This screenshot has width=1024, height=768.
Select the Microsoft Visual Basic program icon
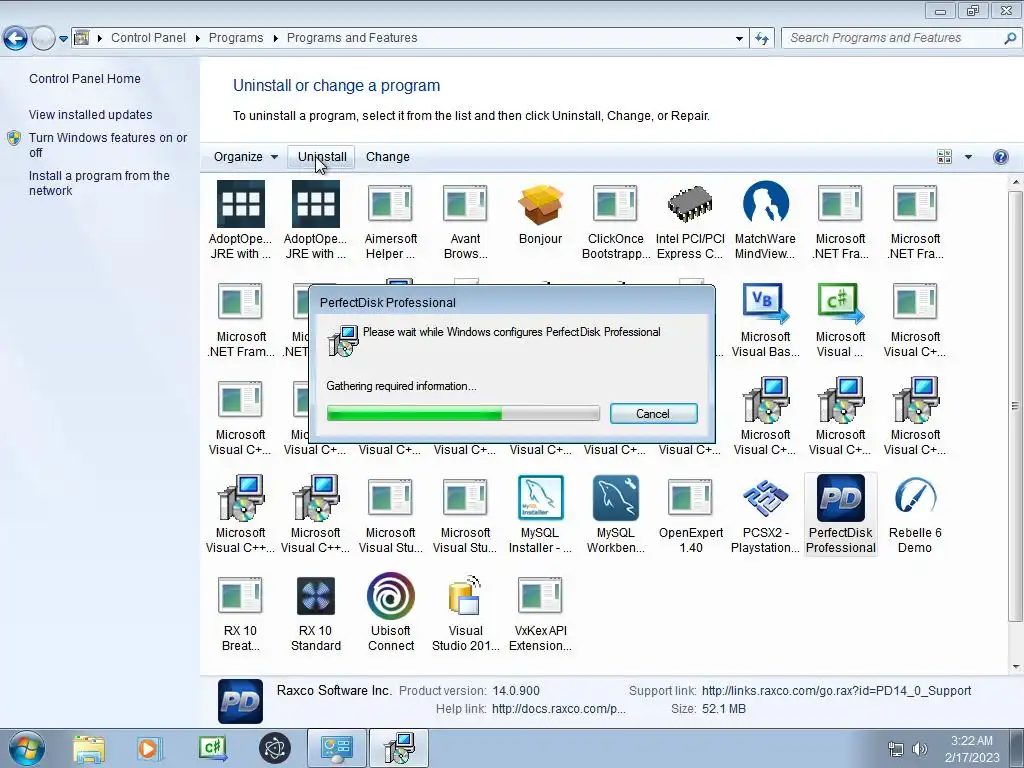765,303
